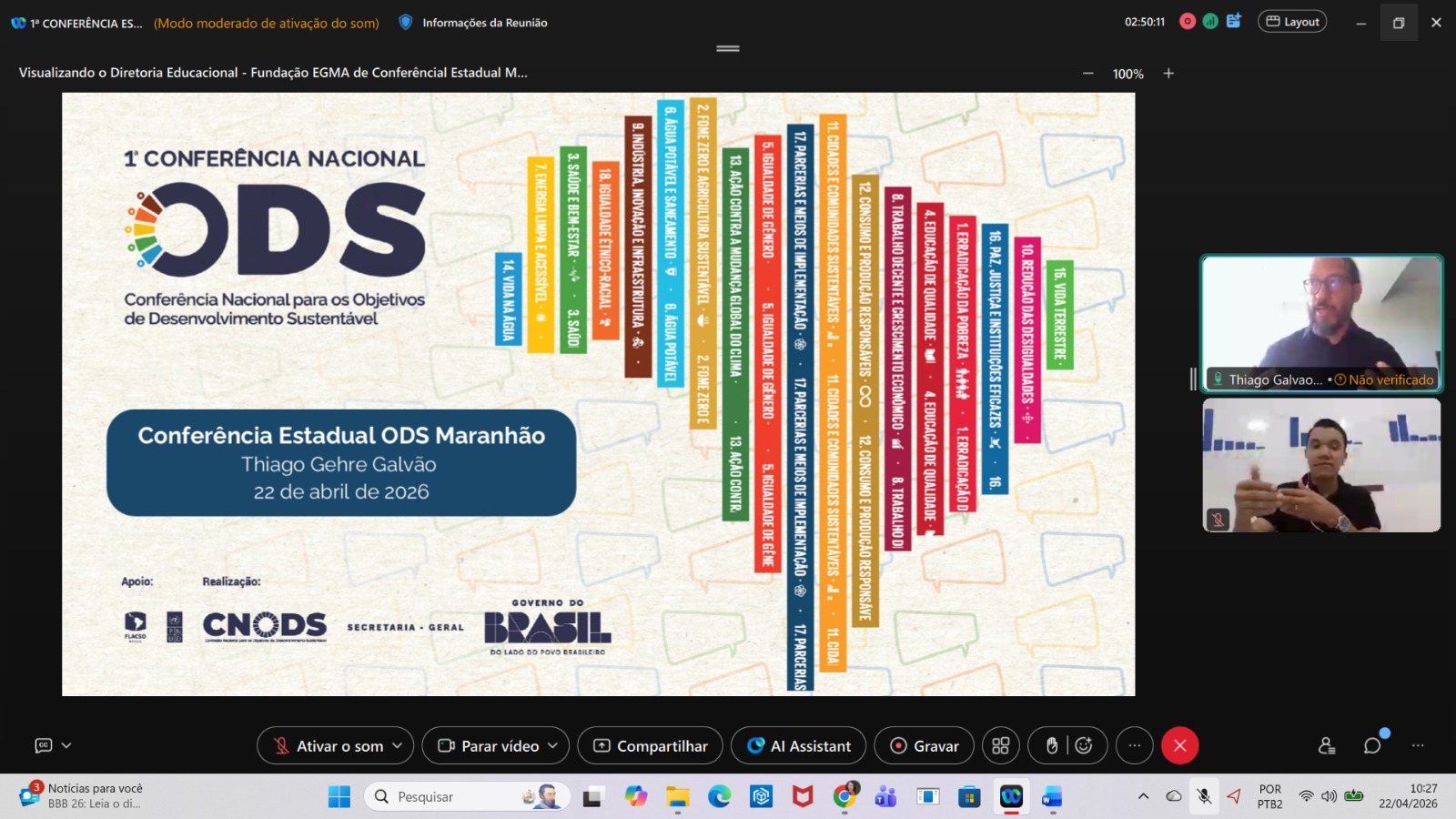
Task: Open the participants panel icon
Action: click(x=1327, y=745)
